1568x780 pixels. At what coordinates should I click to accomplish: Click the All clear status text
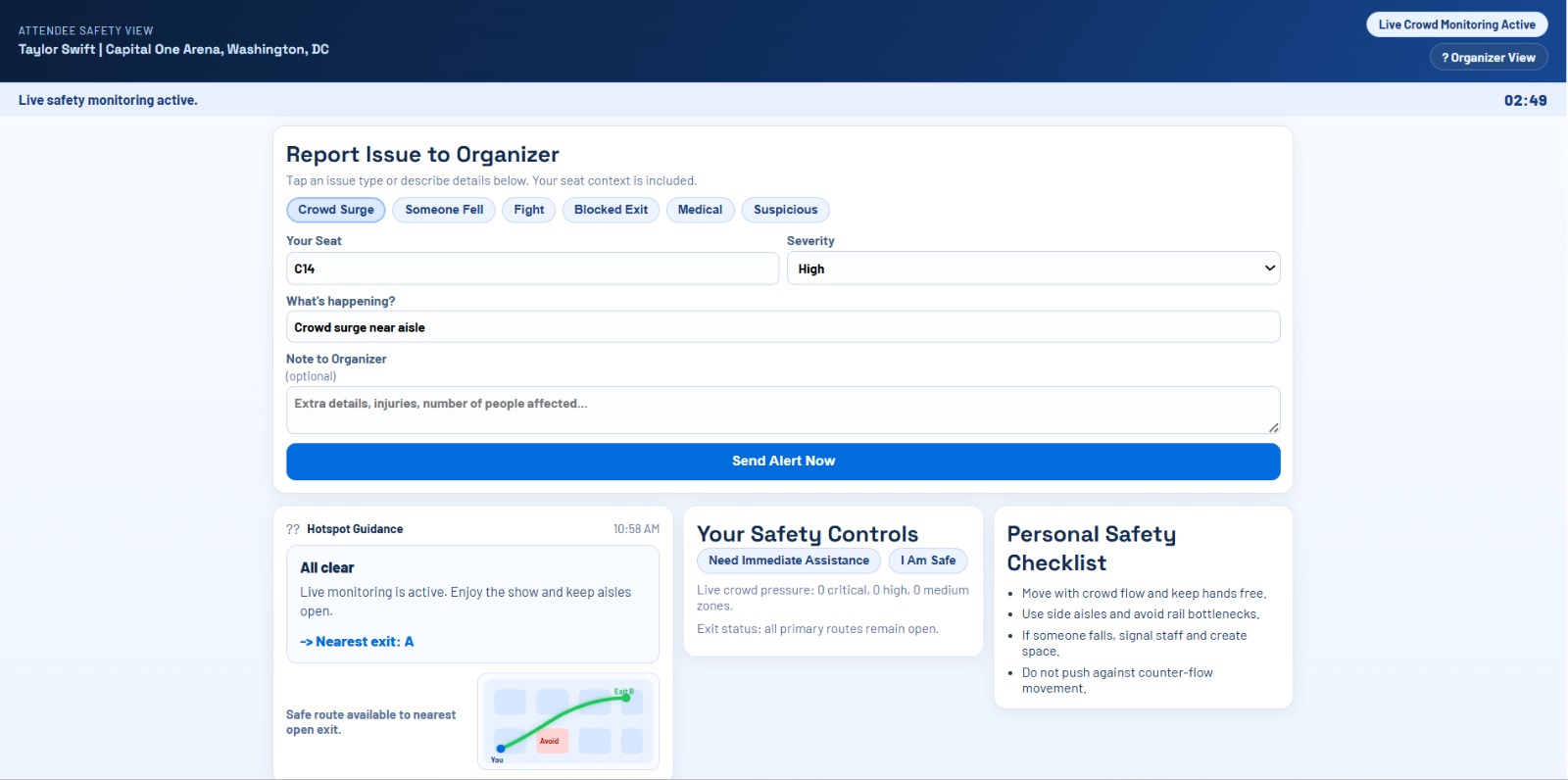click(x=327, y=568)
